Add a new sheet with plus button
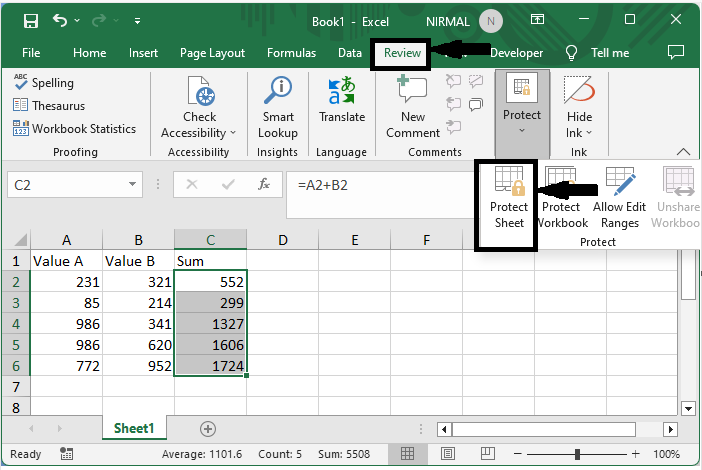Image resolution: width=702 pixels, height=470 pixels. (208, 428)
